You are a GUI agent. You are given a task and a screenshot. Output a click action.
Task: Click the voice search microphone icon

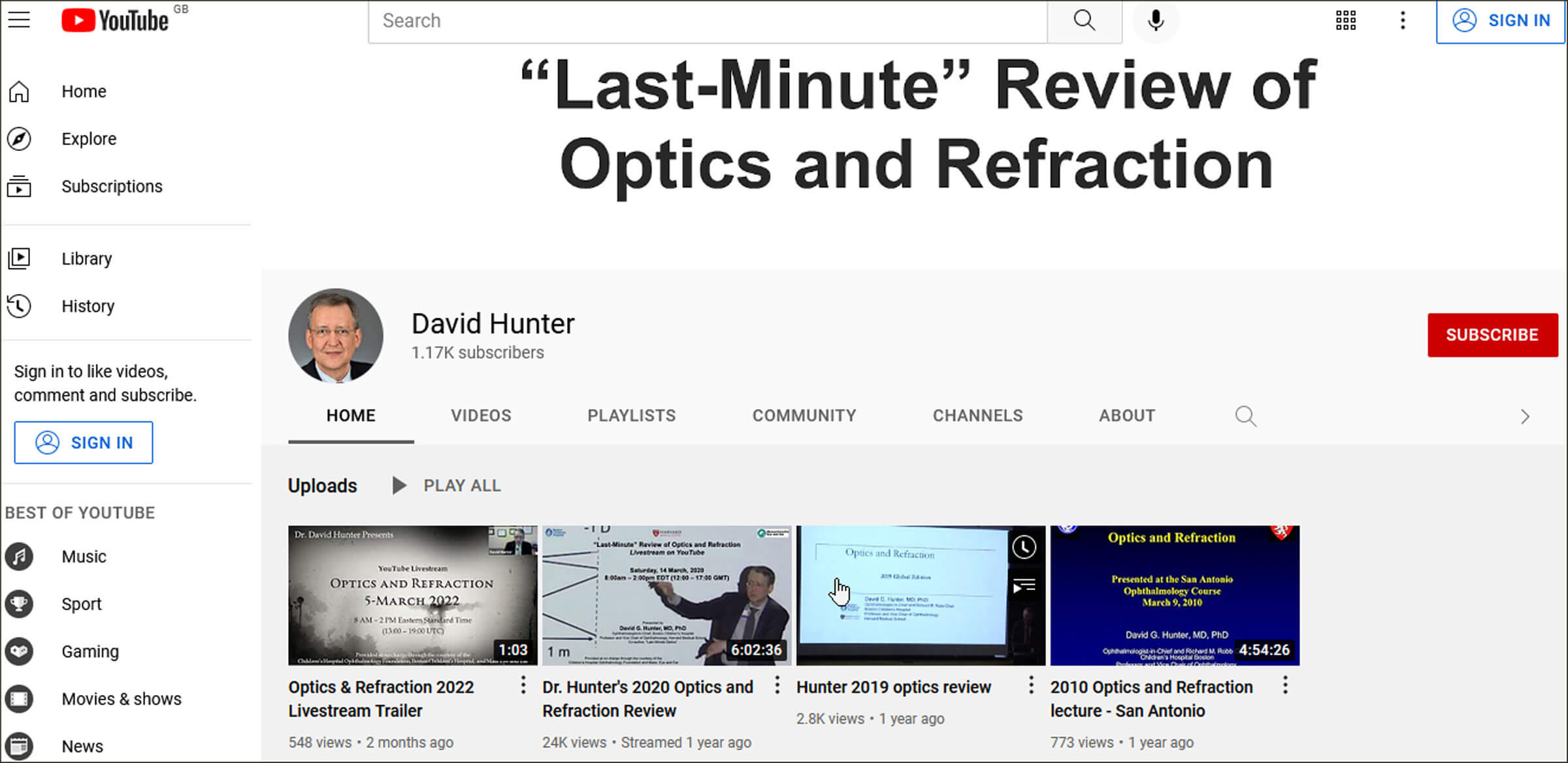pyautogui.click(x=1155, y=20)
